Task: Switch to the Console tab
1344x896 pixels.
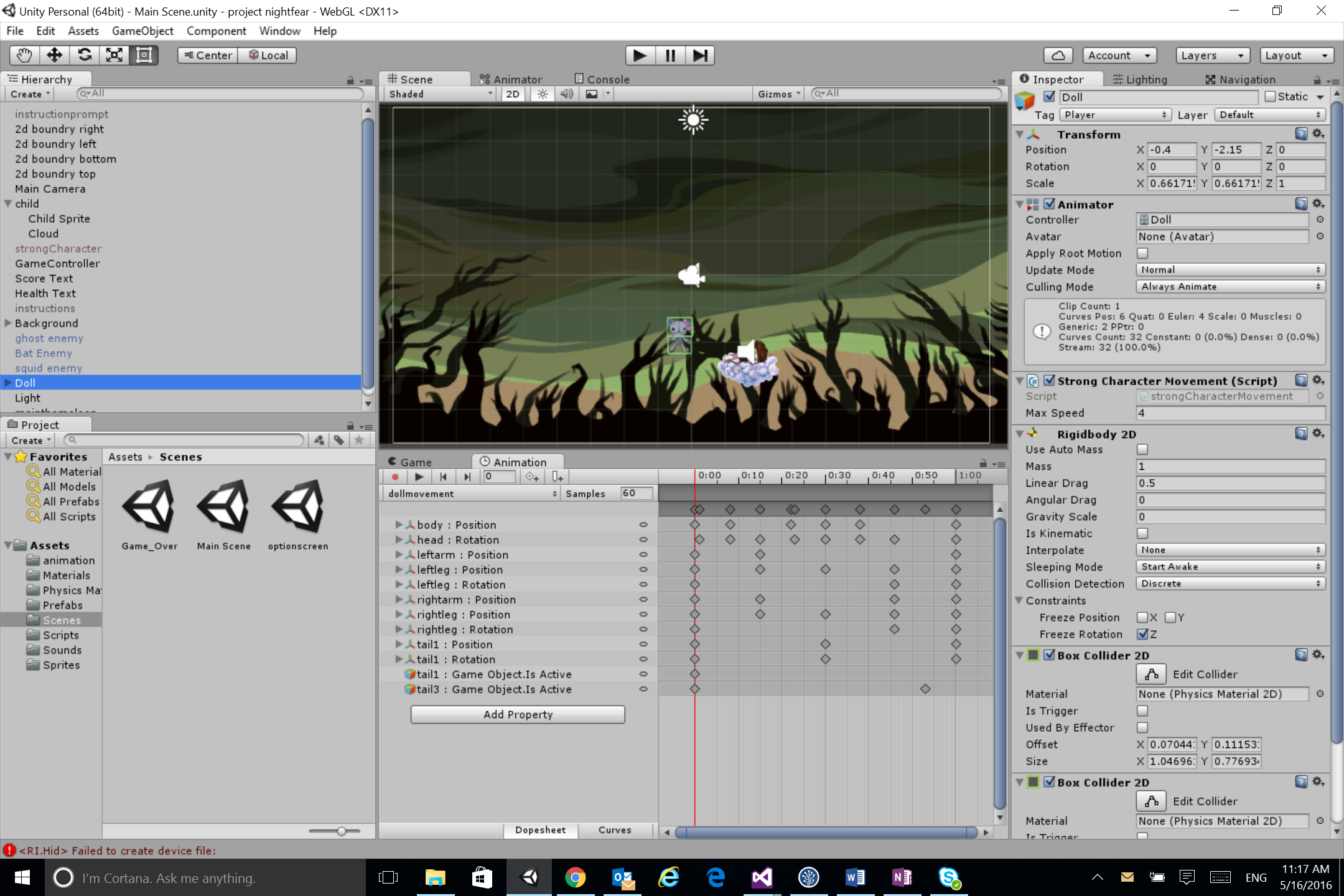Action: [x=602, y=79]
